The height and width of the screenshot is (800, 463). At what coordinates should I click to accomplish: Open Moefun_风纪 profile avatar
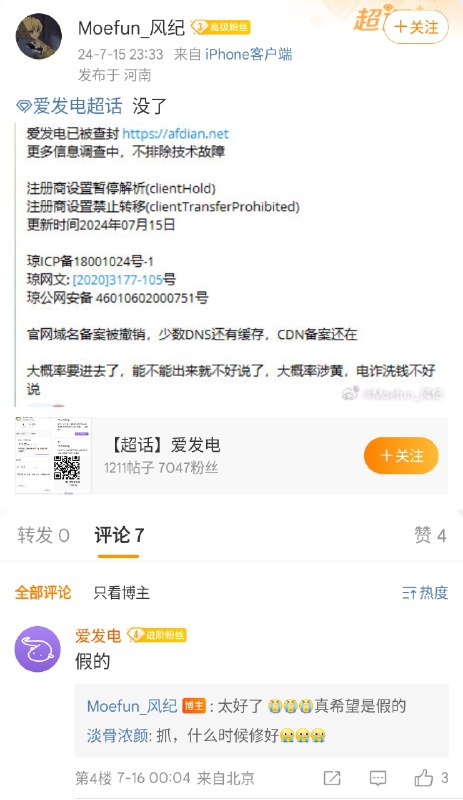(x=39, y=36)
